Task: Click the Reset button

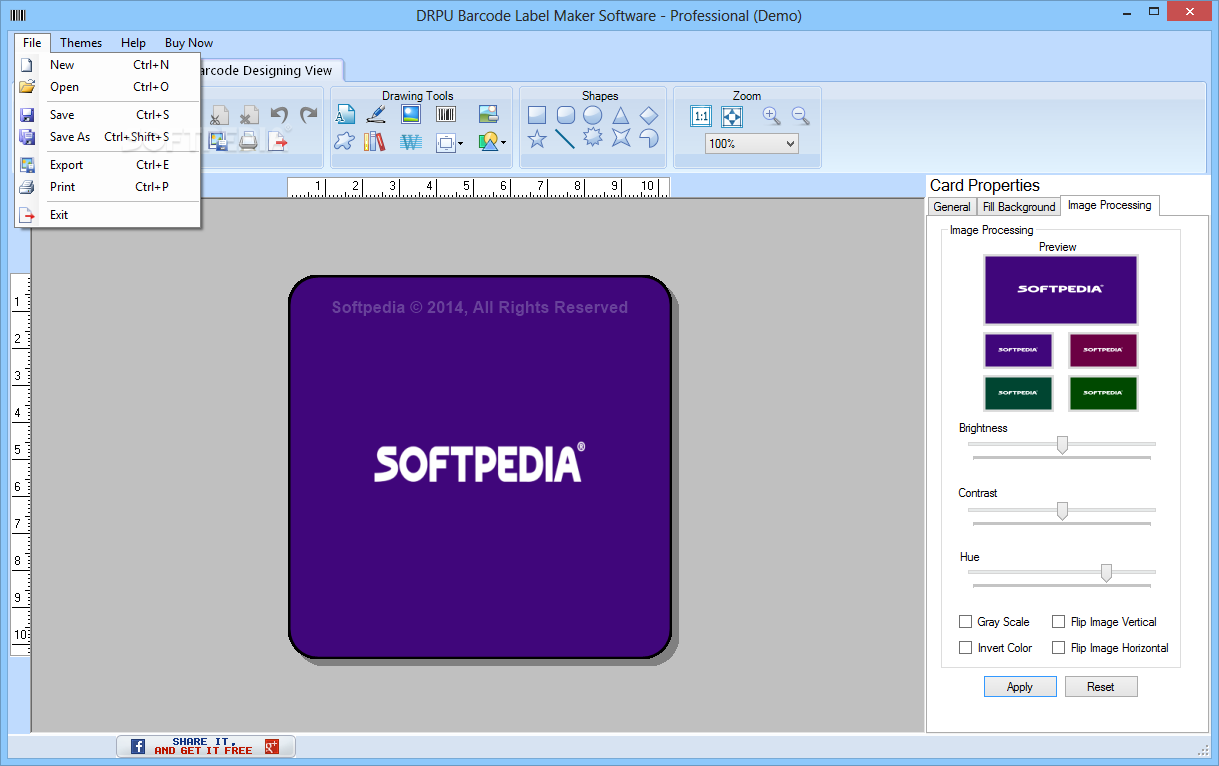Action: click(x=1101, y=687)
